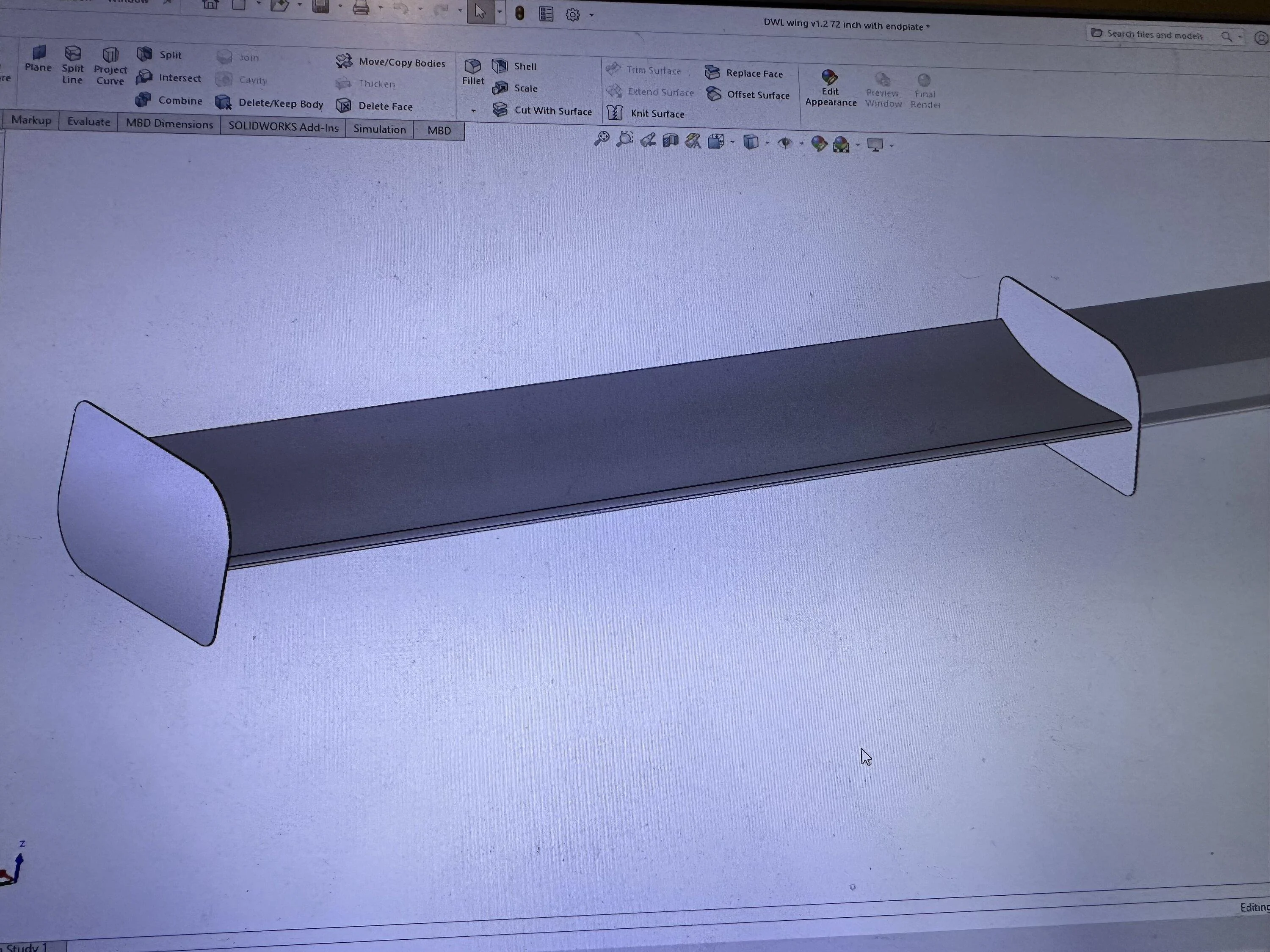This screenshot has height=952, width=1270.
Task: Click the Print icon
Action: (361, 8)
